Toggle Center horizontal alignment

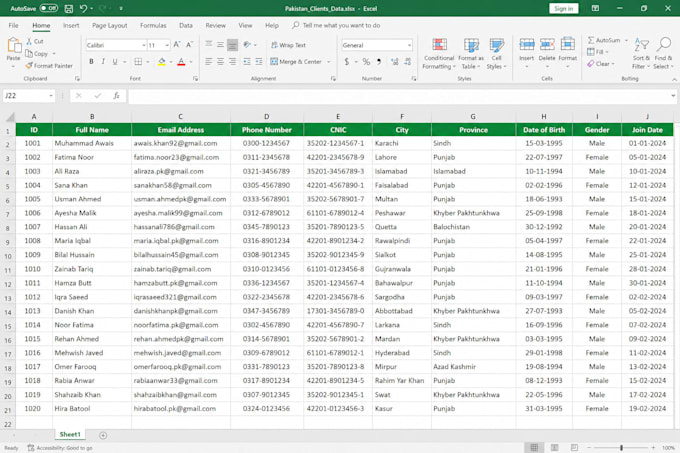(x=220, y=62)
